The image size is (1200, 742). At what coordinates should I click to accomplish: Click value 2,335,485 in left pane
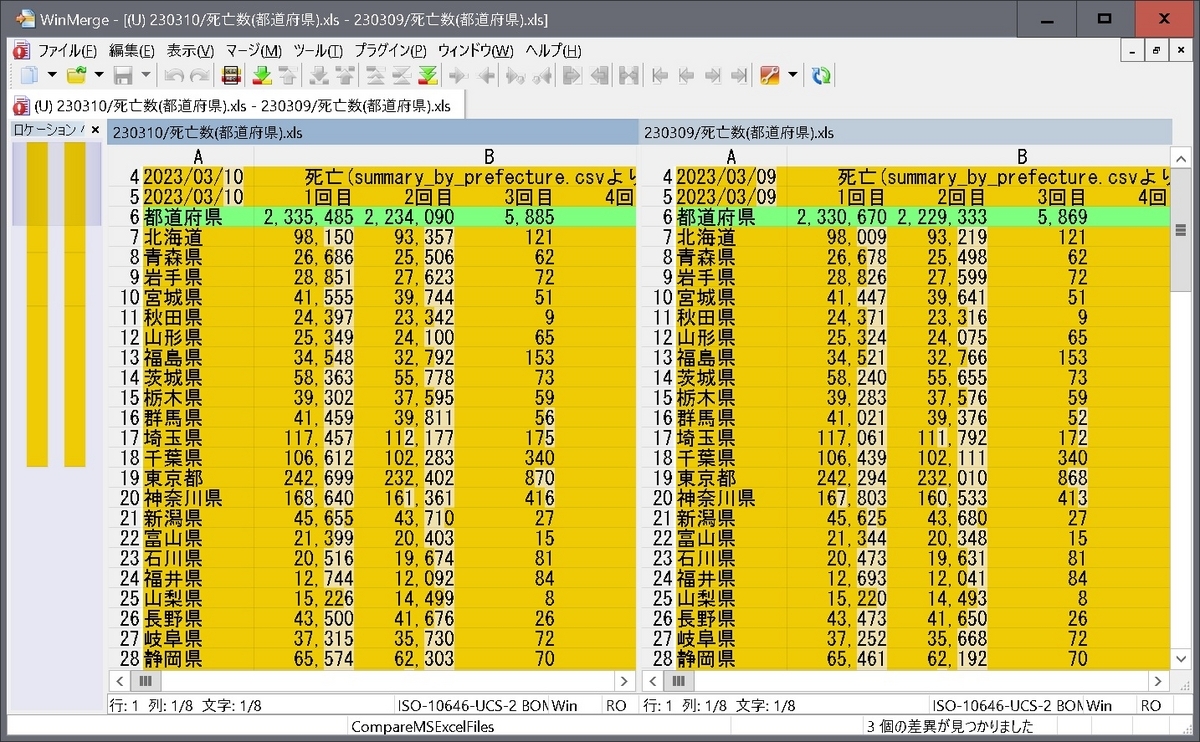[x=307, y=217]
